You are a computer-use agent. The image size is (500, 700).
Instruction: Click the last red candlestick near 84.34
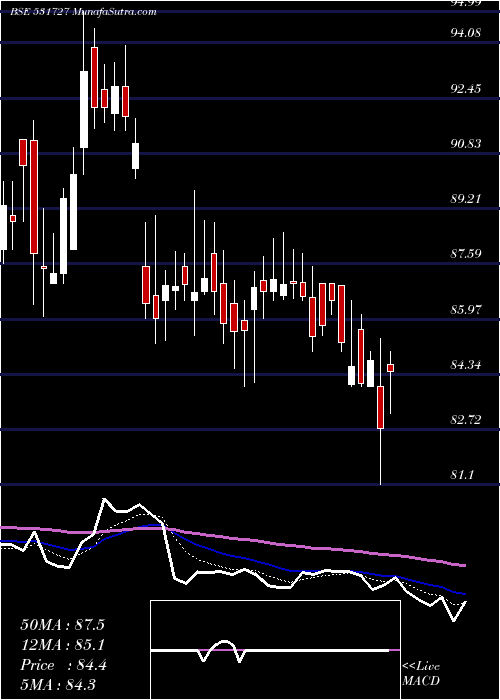[391, 368]
